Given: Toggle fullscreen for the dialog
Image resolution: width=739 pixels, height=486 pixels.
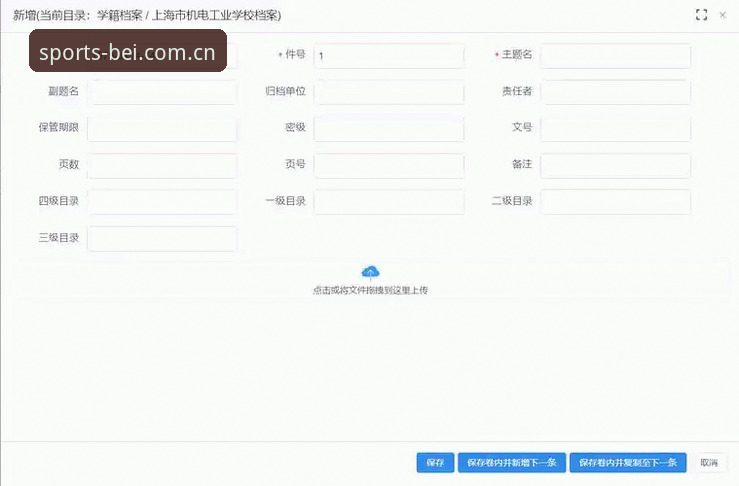Looking at the screenshot, I should (x=701, y=15).
